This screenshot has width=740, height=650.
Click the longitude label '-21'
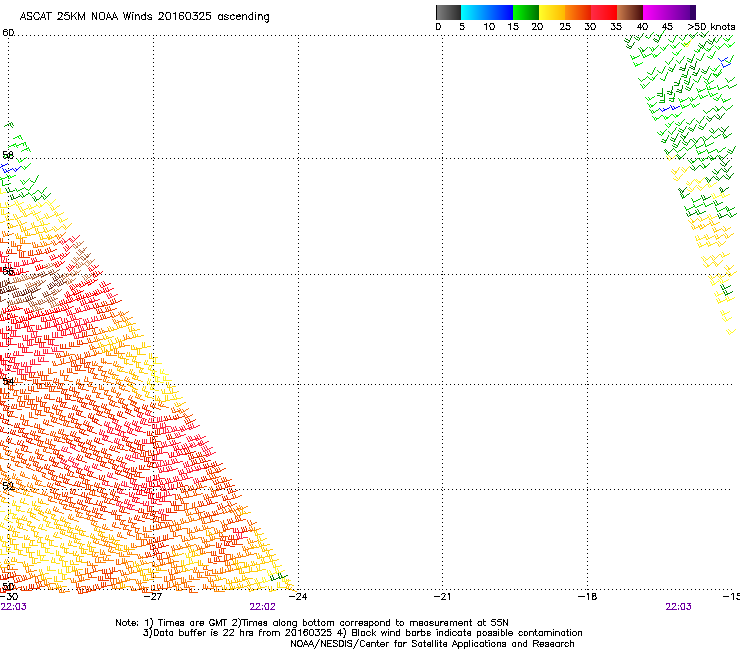(x=442, y=597)
